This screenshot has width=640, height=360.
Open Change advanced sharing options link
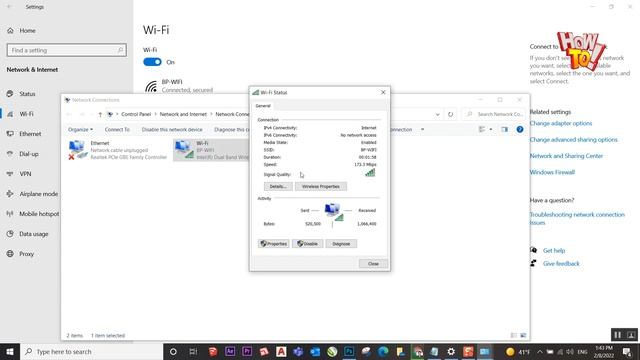[x=573, y=140]
